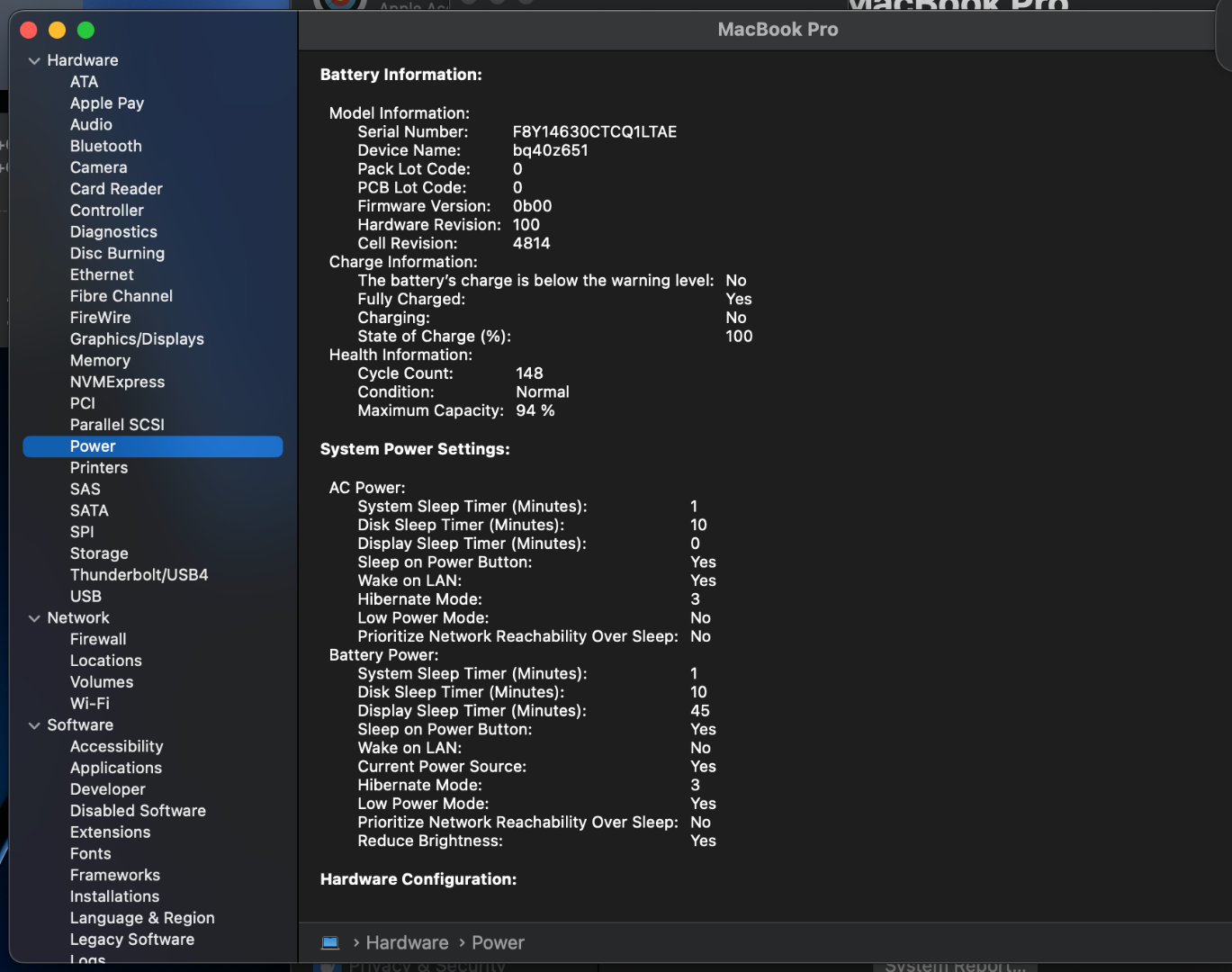Select the battery serial number text
The width and height of the screenshot is (1232, 972).
[x=594, y=131]
